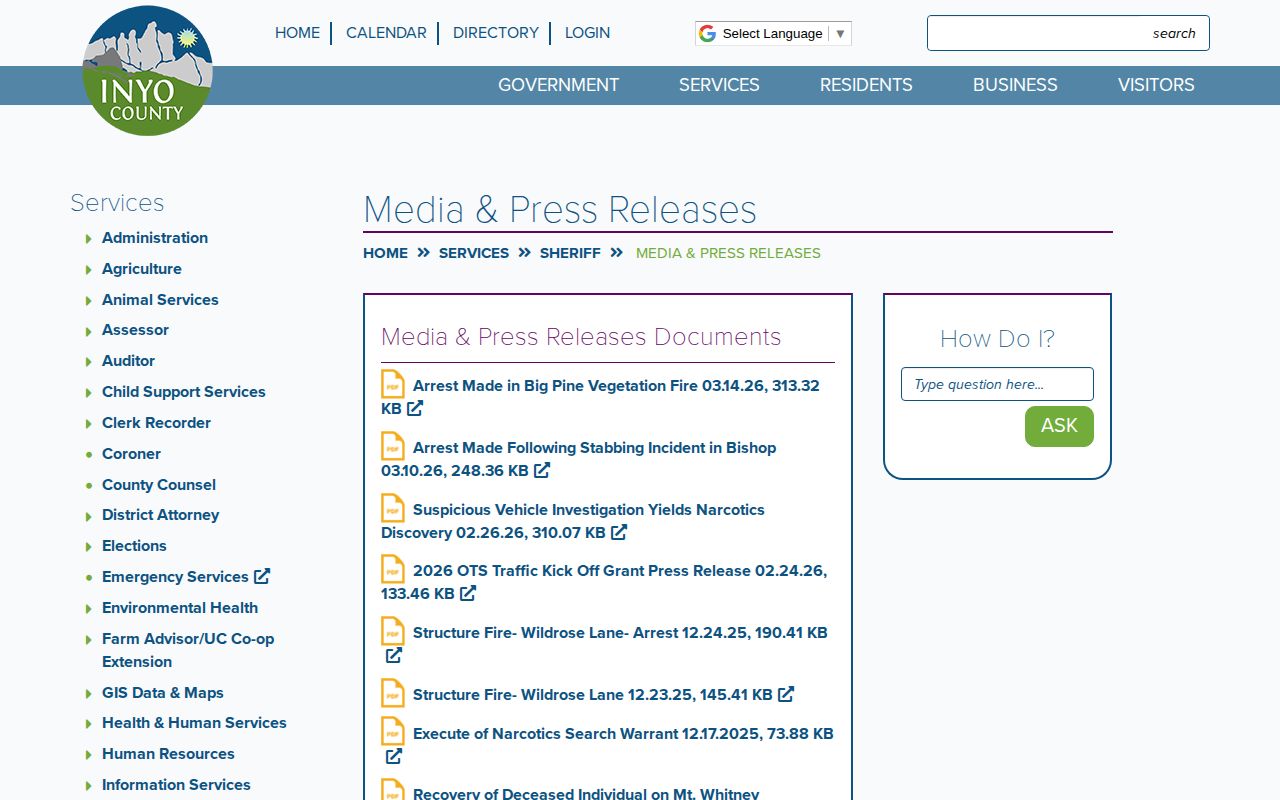Open the Residents main menu
Viewport: 1280px width, 800px height.
pyautogui.click(x=866, y=85)
